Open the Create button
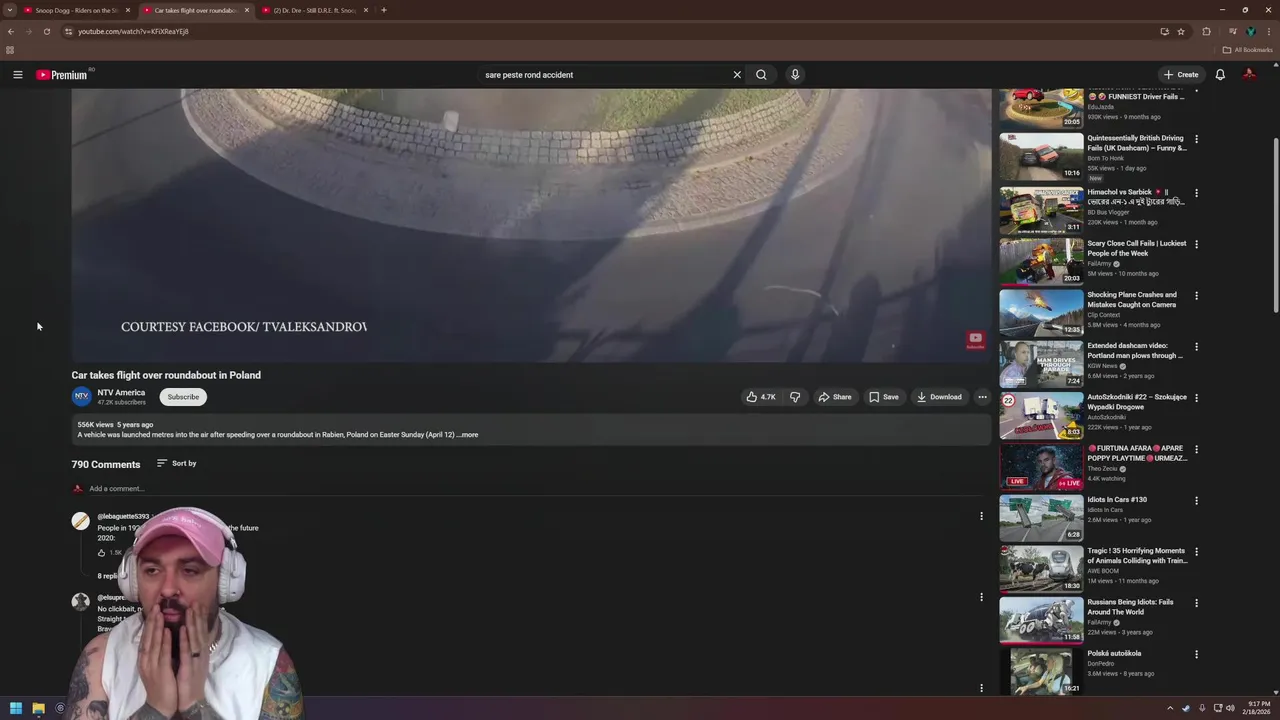1280x720 pixels. (x=1180, y=75)
